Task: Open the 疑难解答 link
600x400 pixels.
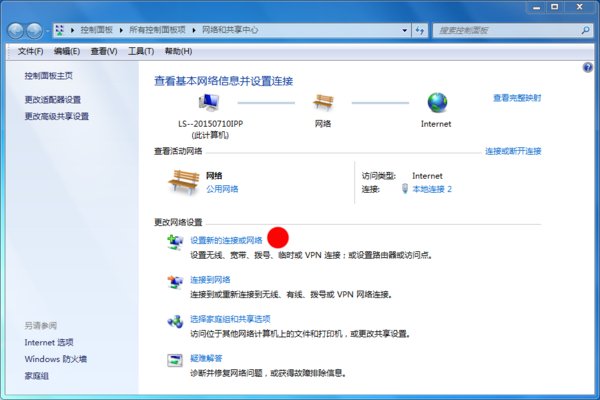Action: point(206,358)
